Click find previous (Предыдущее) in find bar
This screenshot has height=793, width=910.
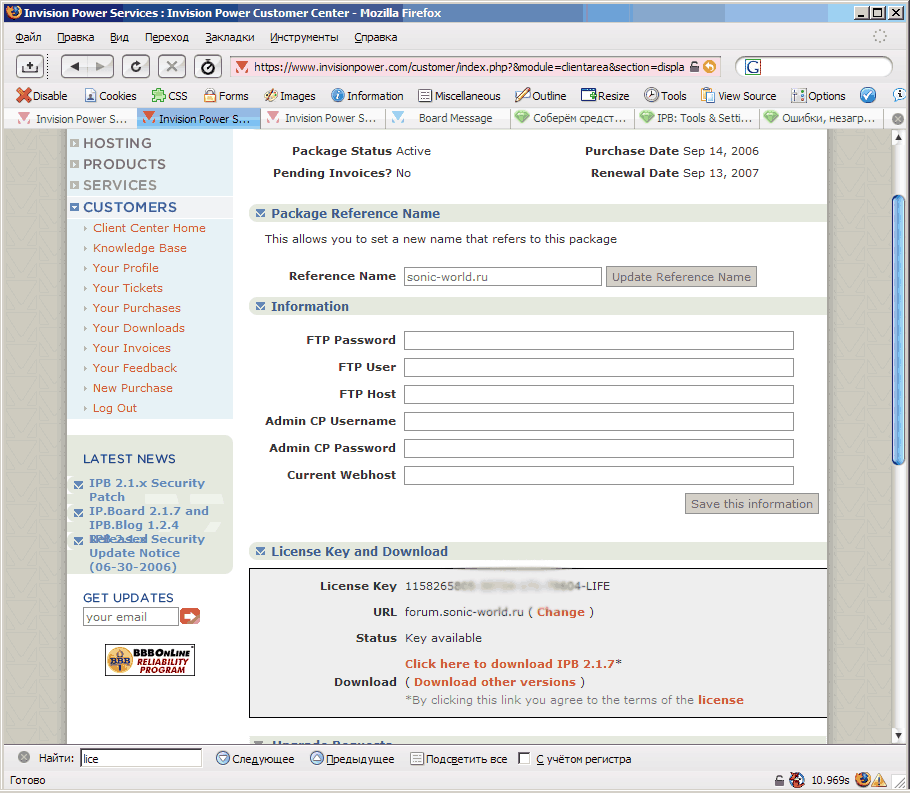(x=351, y=759)
